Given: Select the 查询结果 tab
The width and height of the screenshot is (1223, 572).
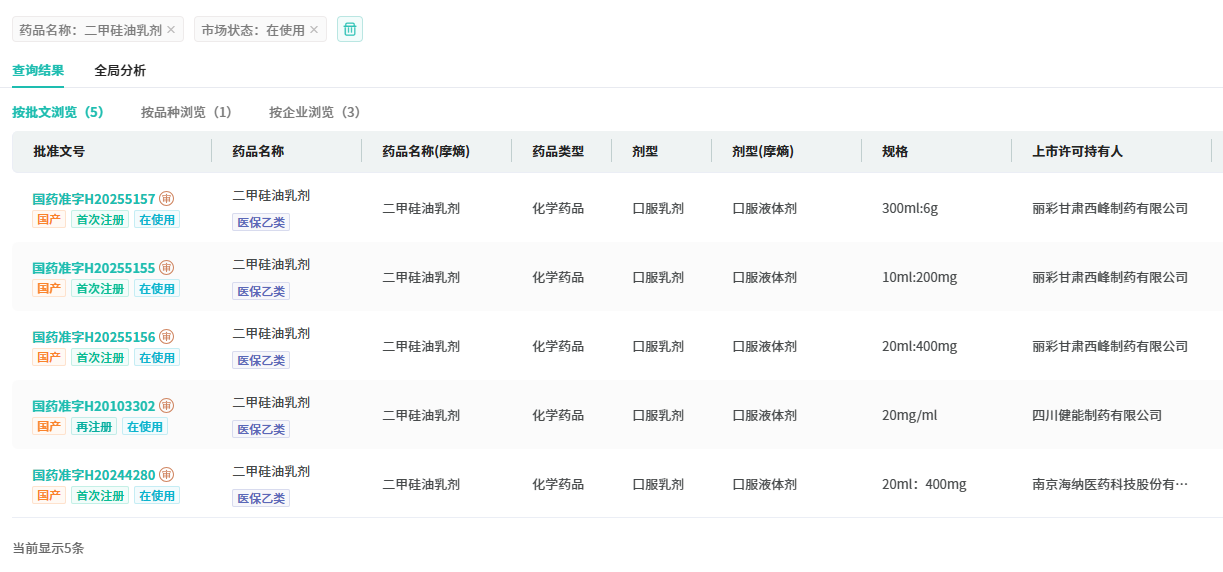Looking at the screenshot, I should point(38,70).
